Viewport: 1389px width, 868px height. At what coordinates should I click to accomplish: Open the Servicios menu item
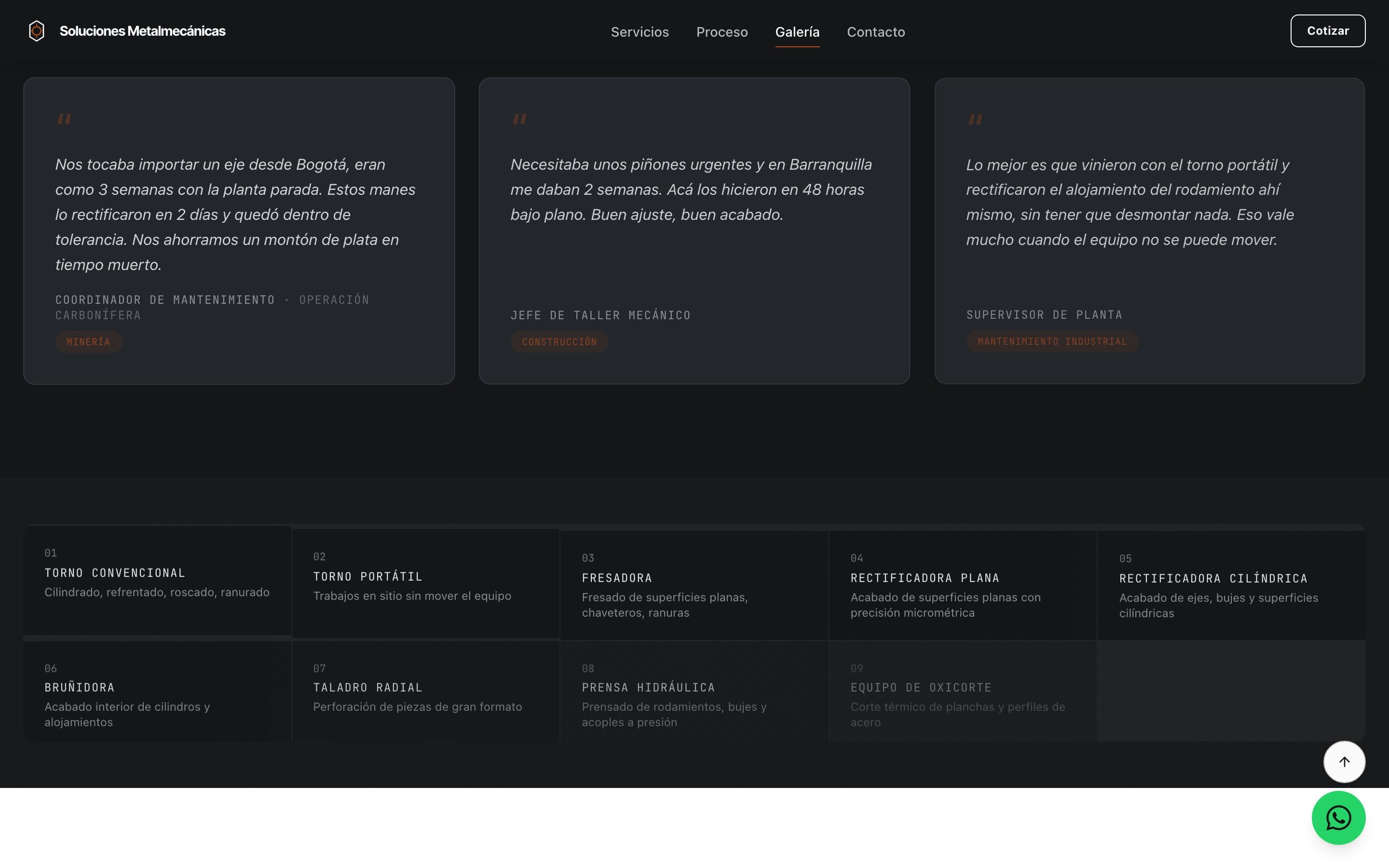pos(640,32)
